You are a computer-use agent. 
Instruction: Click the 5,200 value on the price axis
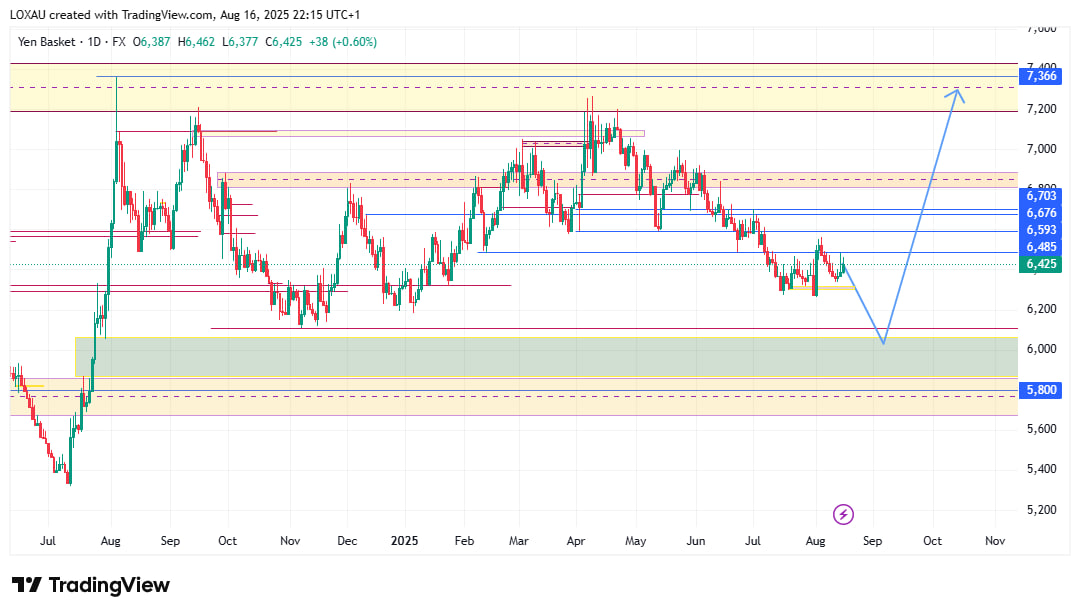coord(1041,510)
